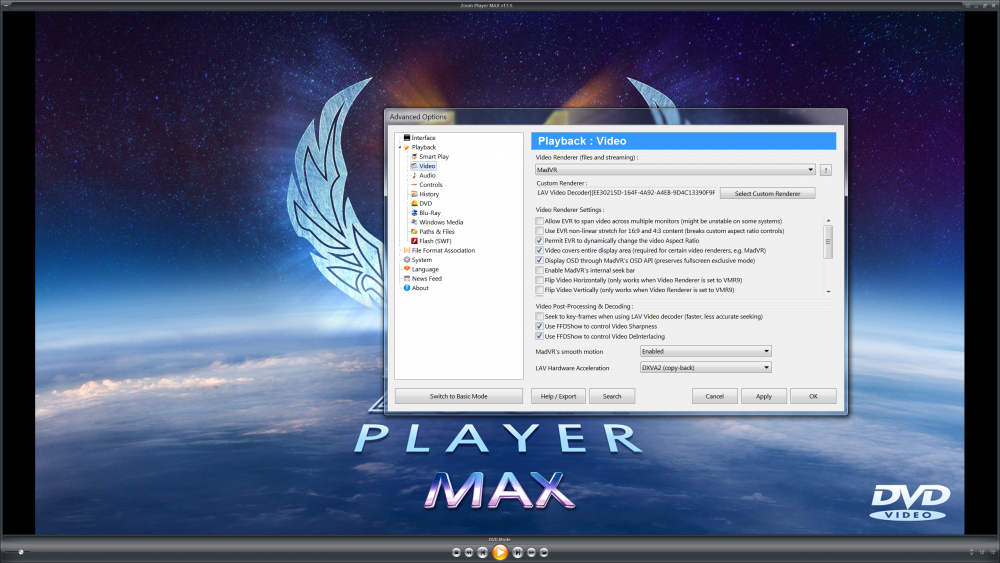
Task: Select Video in the options tree
Action: pos(427,166)
